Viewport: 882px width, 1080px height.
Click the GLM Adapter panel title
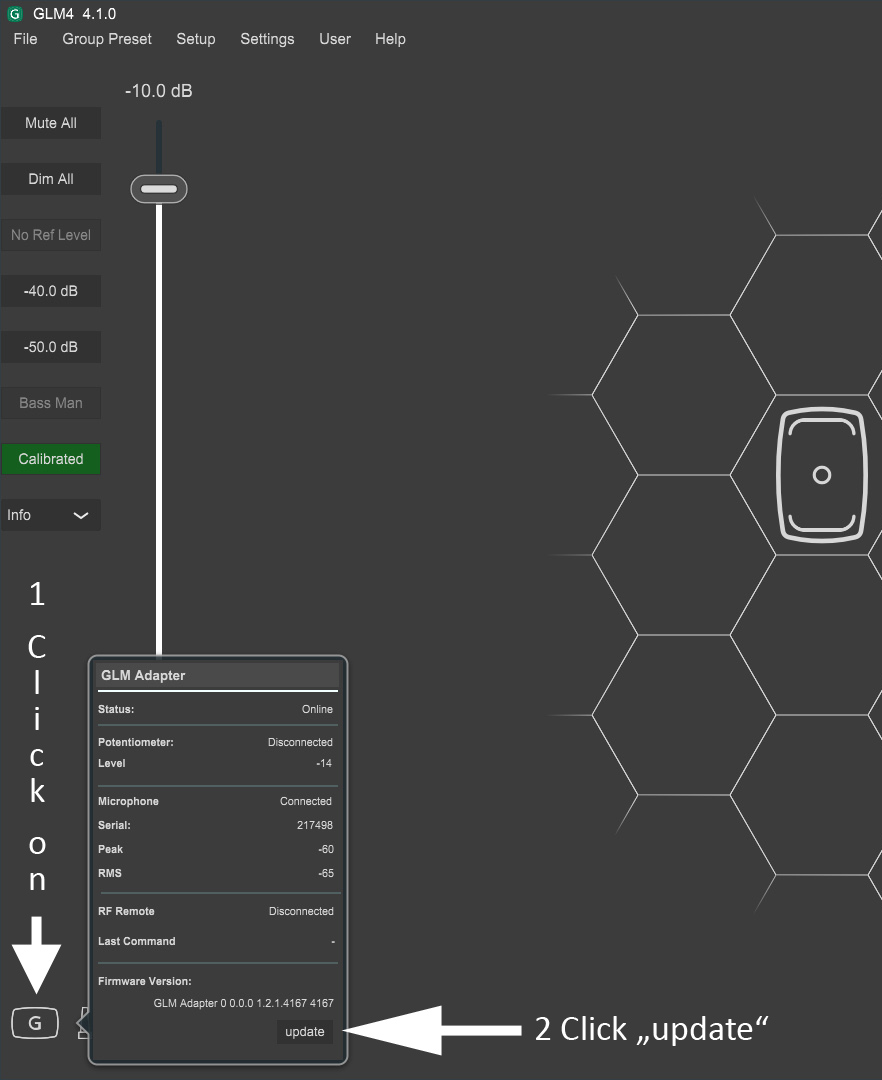[x=143, y=676]
